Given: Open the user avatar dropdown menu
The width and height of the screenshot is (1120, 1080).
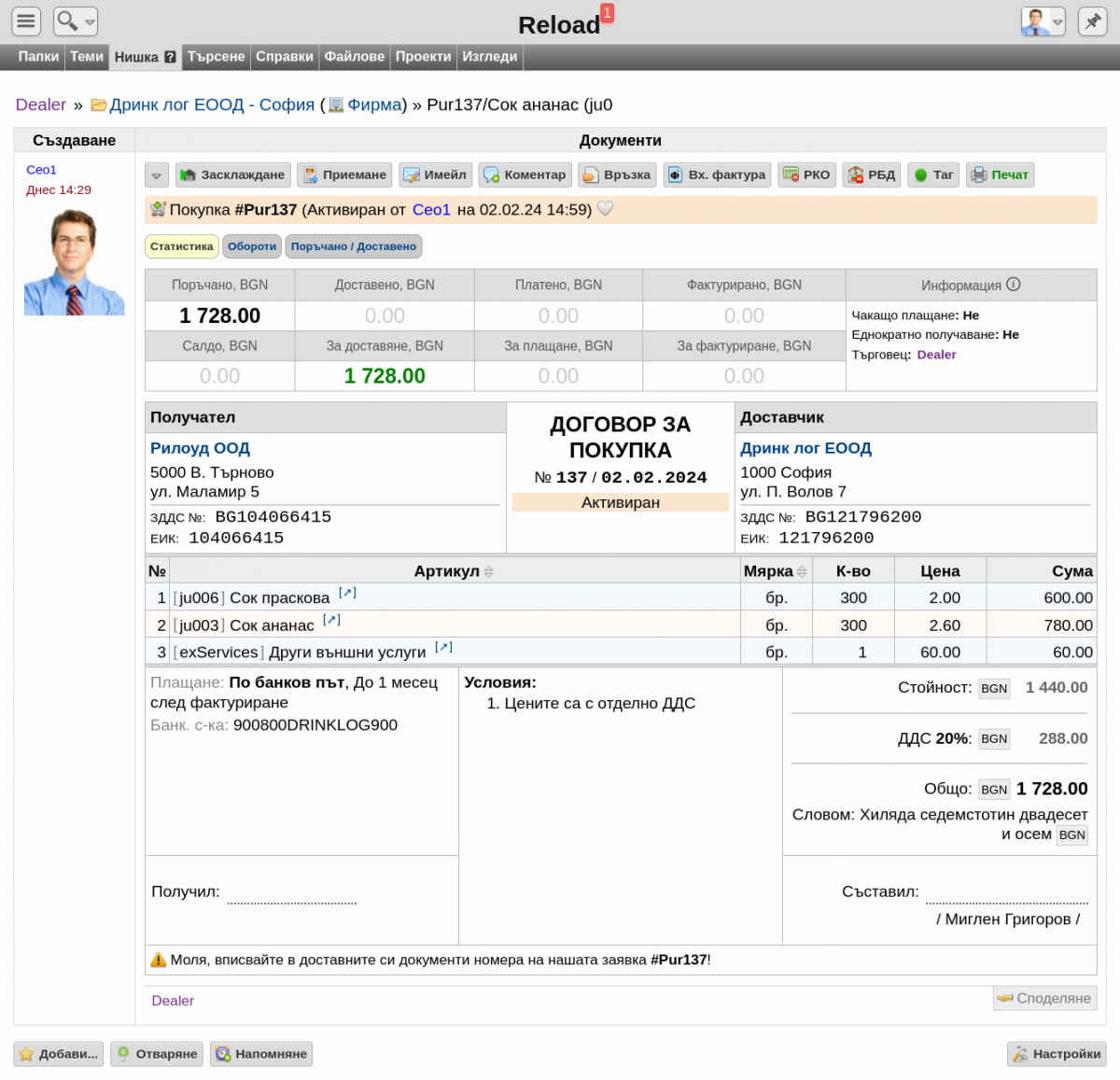Looking at the screenshot, I should point(1043,21).
